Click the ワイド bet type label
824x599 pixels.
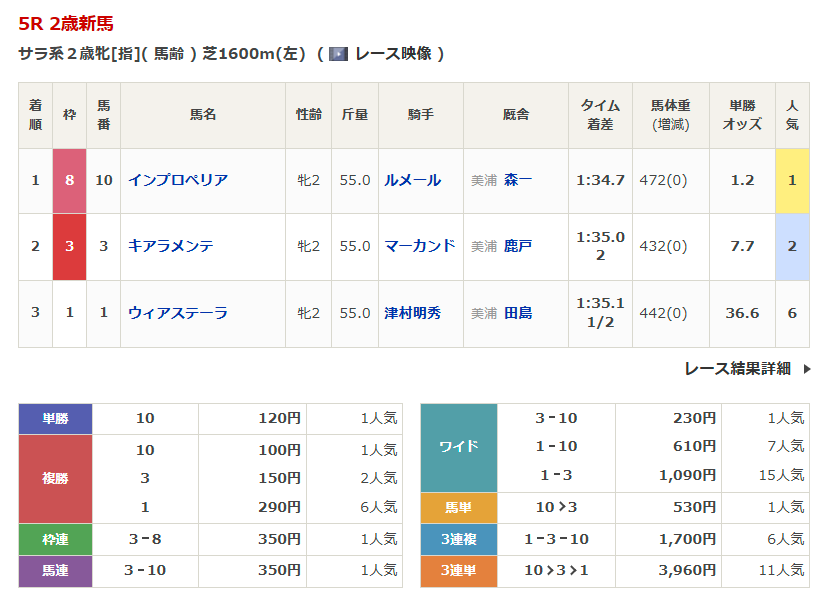(x=458, y=447)
